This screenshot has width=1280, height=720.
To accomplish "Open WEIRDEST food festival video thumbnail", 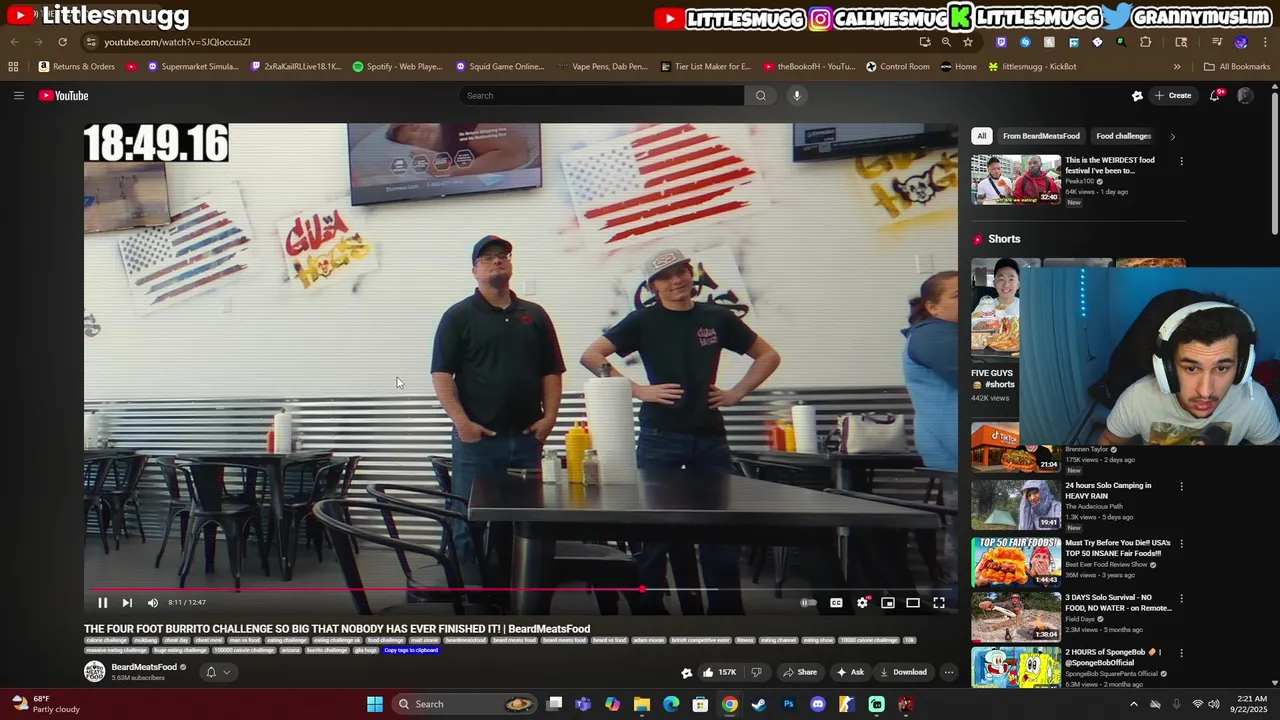I will click(1016, 180).
